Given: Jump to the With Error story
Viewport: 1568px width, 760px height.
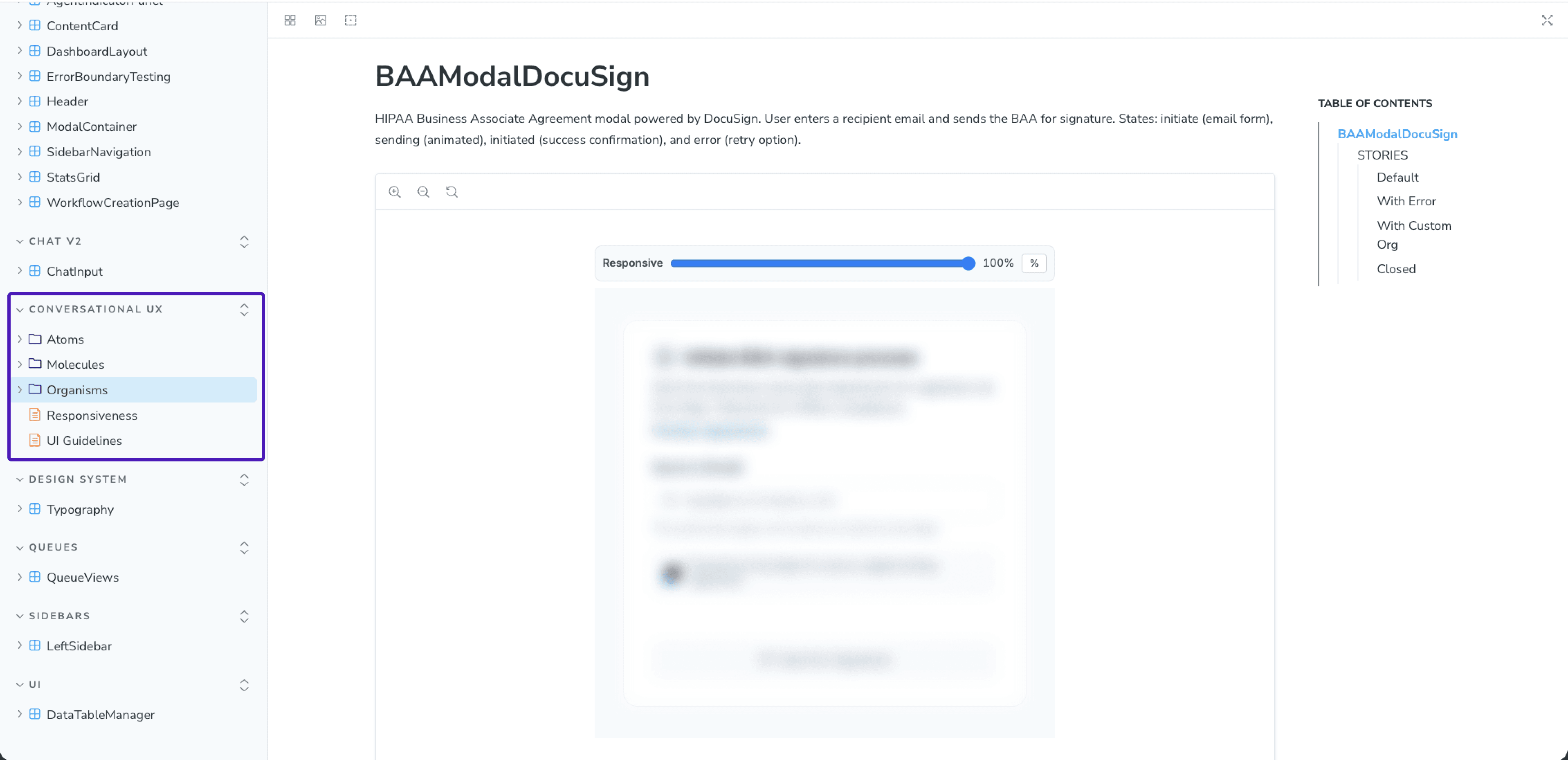Looking at the screenshot, I should 1406,201.
